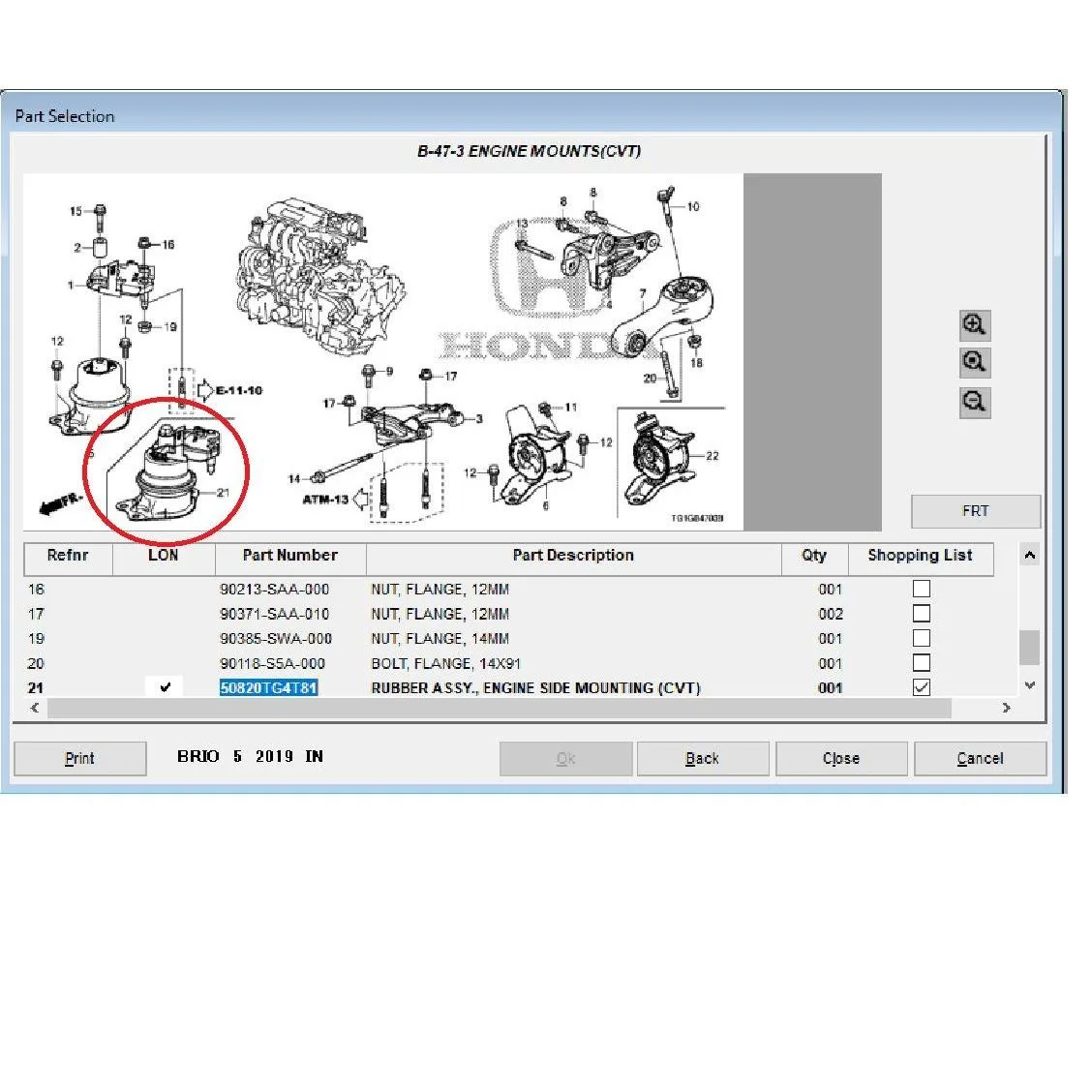
Task: Click part 22 mount in the diagram
Action: [659, 460]
